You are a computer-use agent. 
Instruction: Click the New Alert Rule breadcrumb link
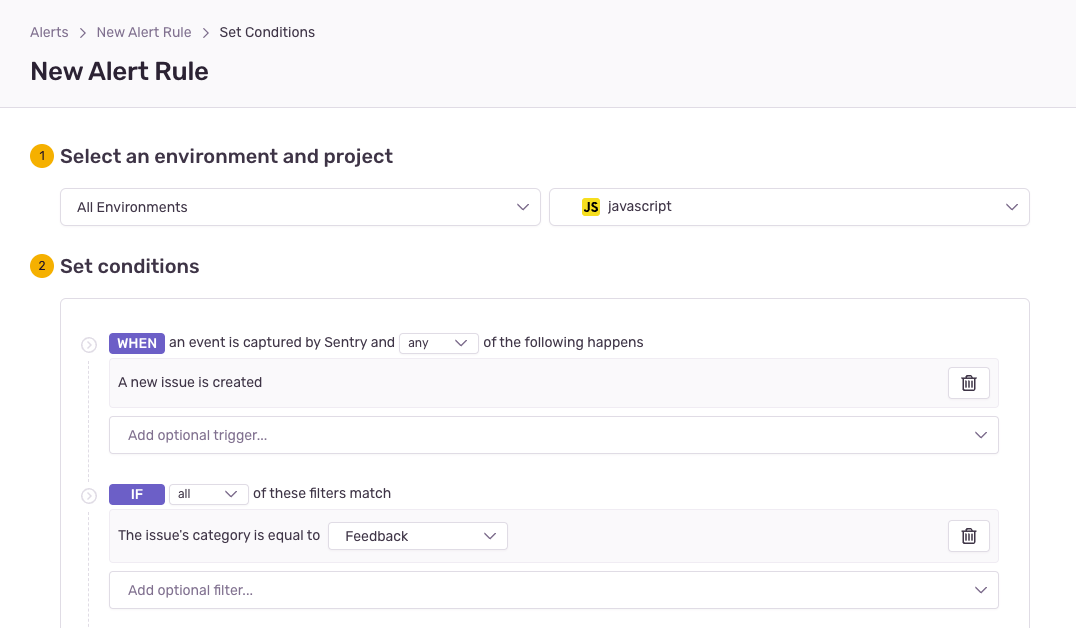point(143,32)
